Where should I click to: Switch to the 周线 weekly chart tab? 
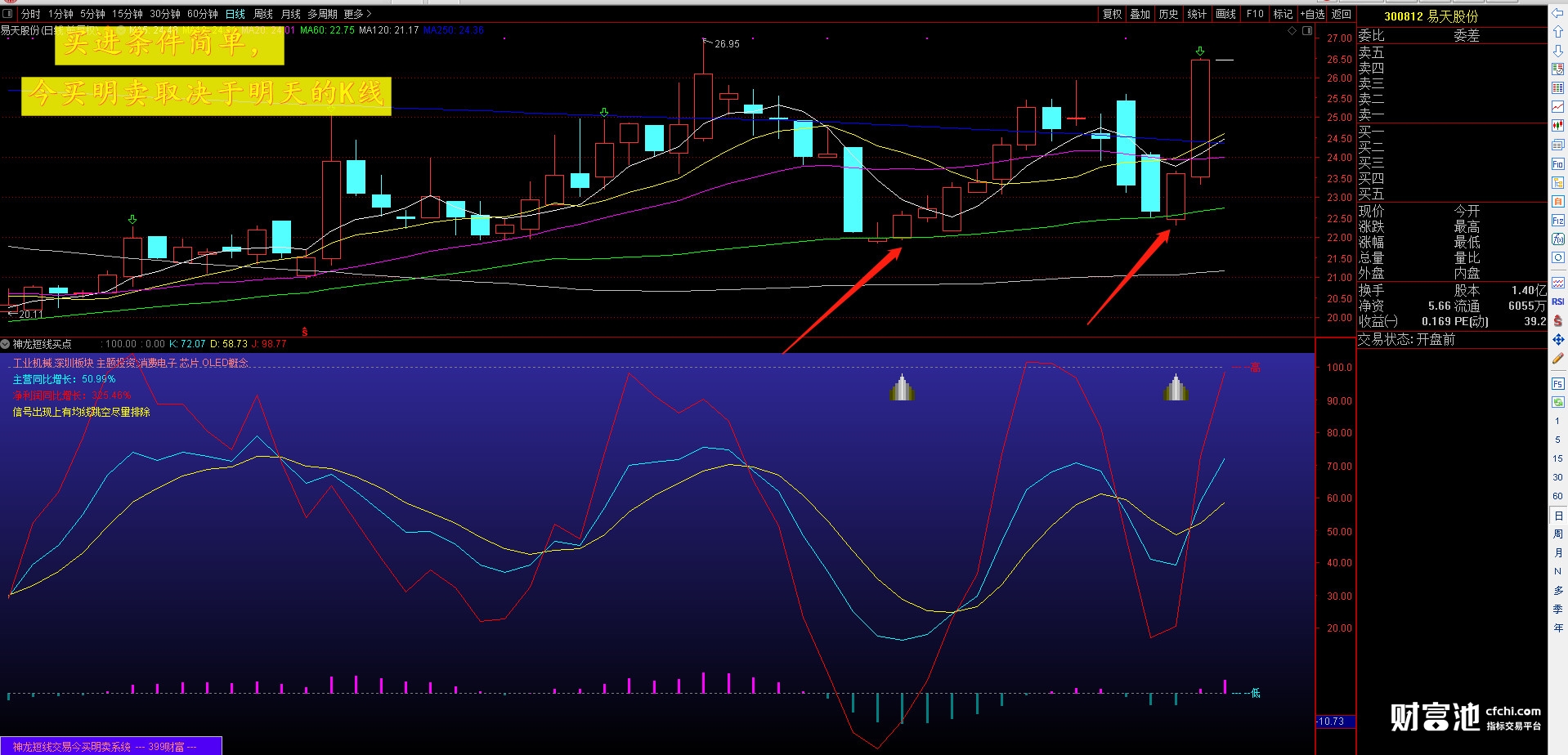pyautogui.click(x=263, y=14)
